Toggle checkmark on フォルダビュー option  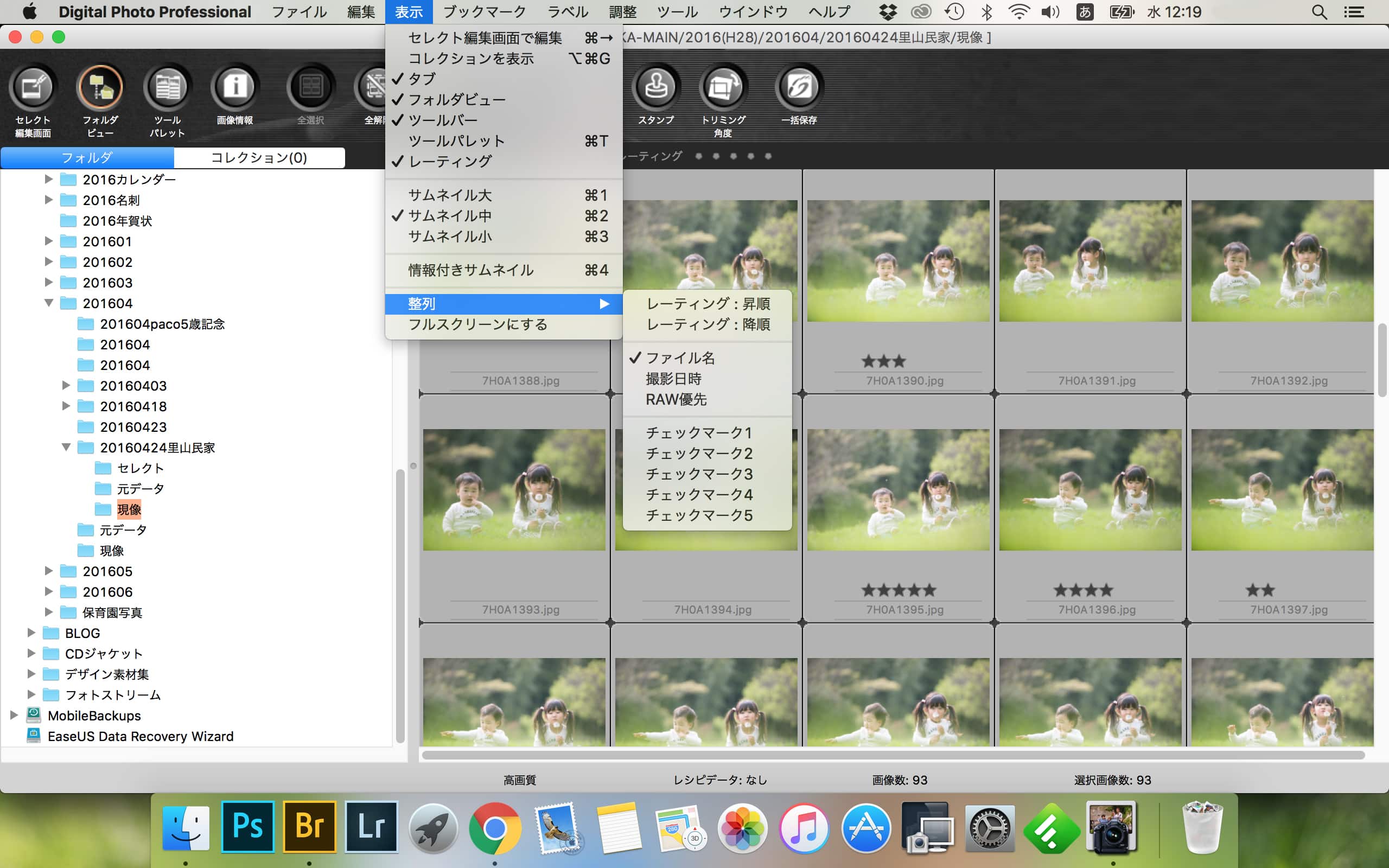pyautogui.click(x=455, y=99)
